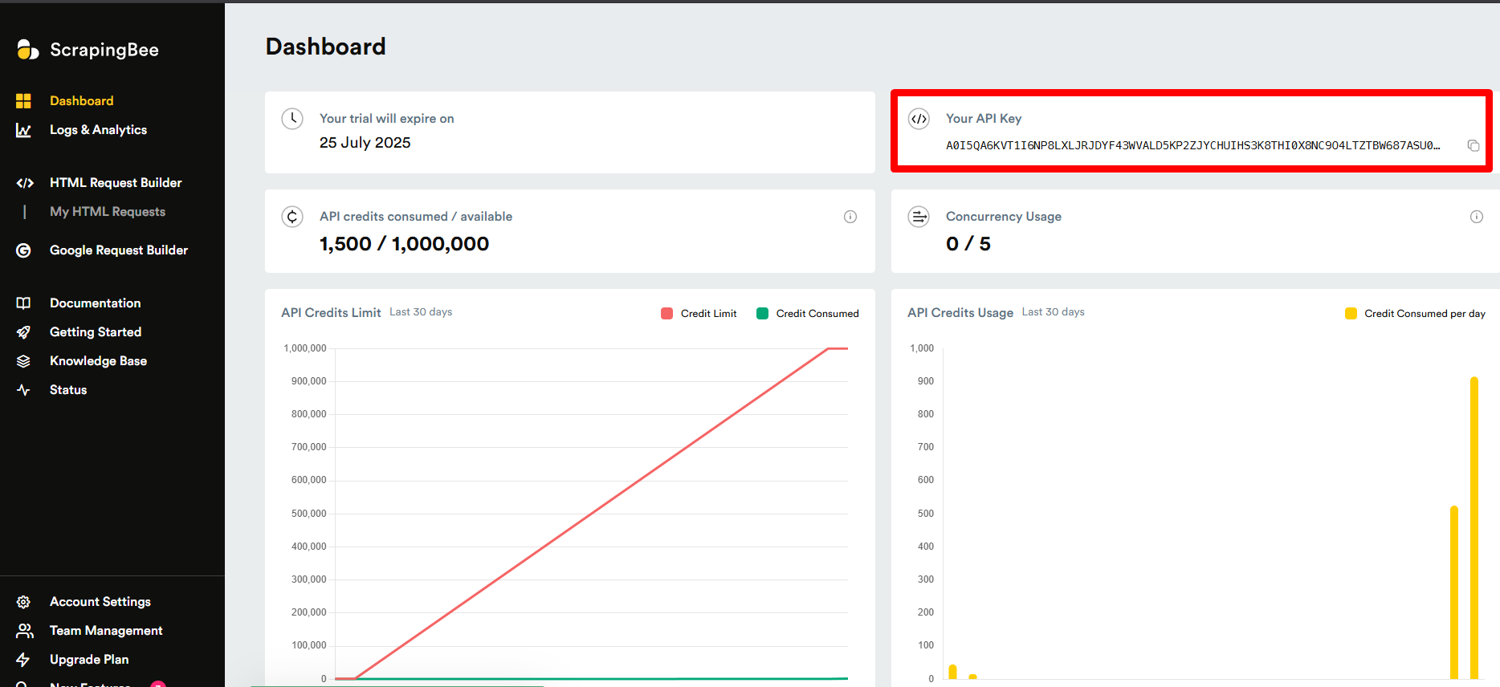Click the ScrapingBee bee logo
Screen dimensions: 1500x687
tap(27, 49)
